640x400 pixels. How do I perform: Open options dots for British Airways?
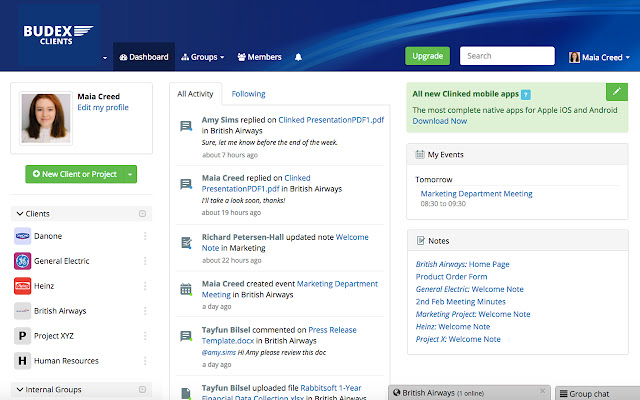pyautogui.click(x=145, y=311)
